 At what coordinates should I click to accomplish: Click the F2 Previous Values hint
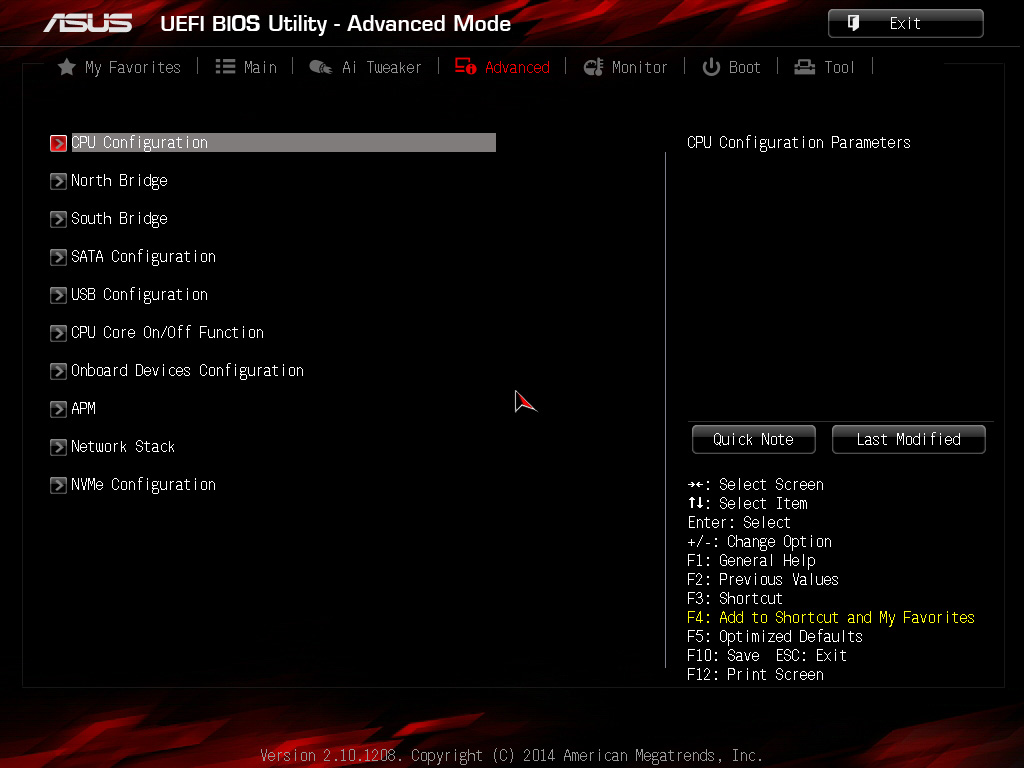point(763,580)
